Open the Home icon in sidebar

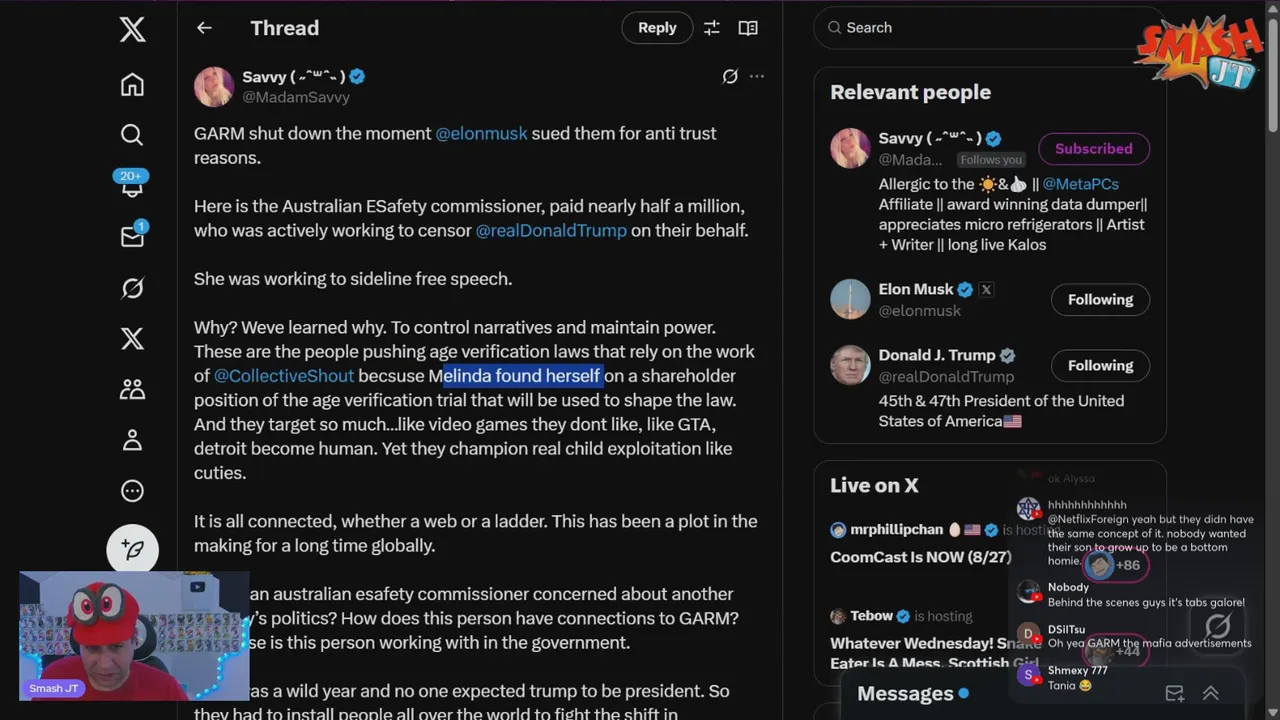132,85
